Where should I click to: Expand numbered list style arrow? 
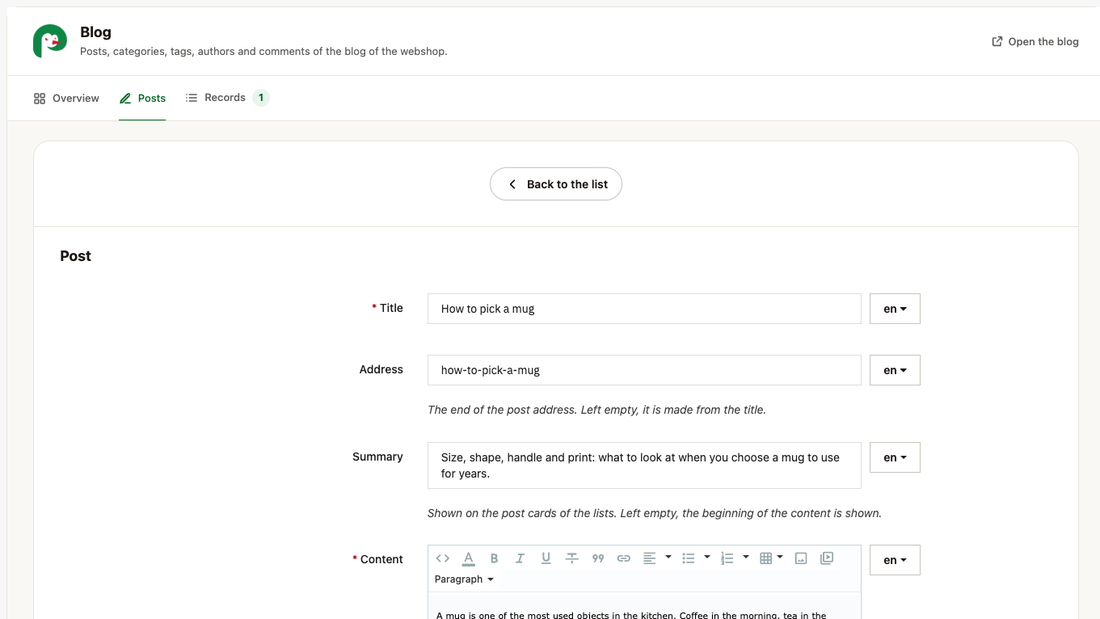coord(746,557)
